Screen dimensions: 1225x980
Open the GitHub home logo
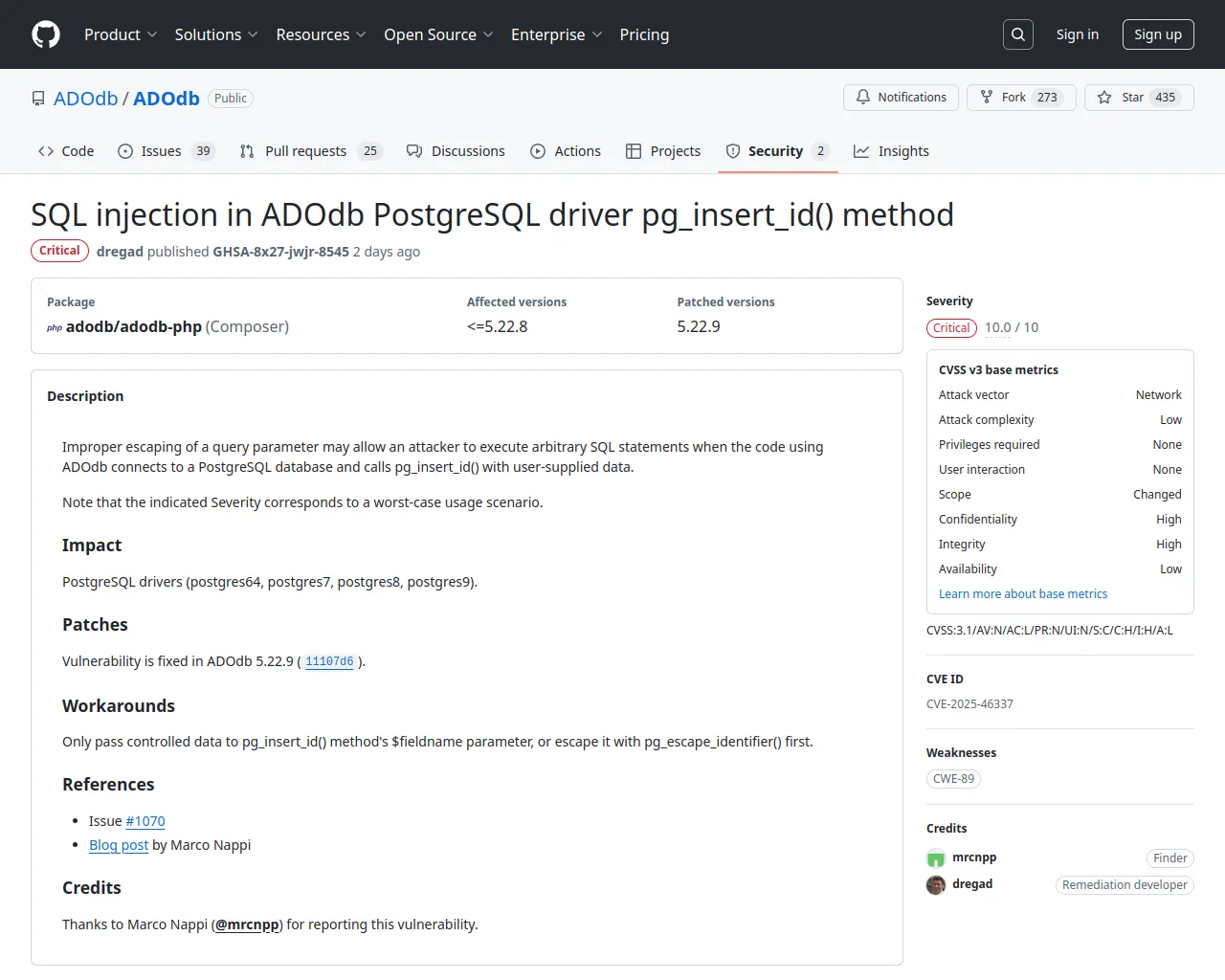46,34
